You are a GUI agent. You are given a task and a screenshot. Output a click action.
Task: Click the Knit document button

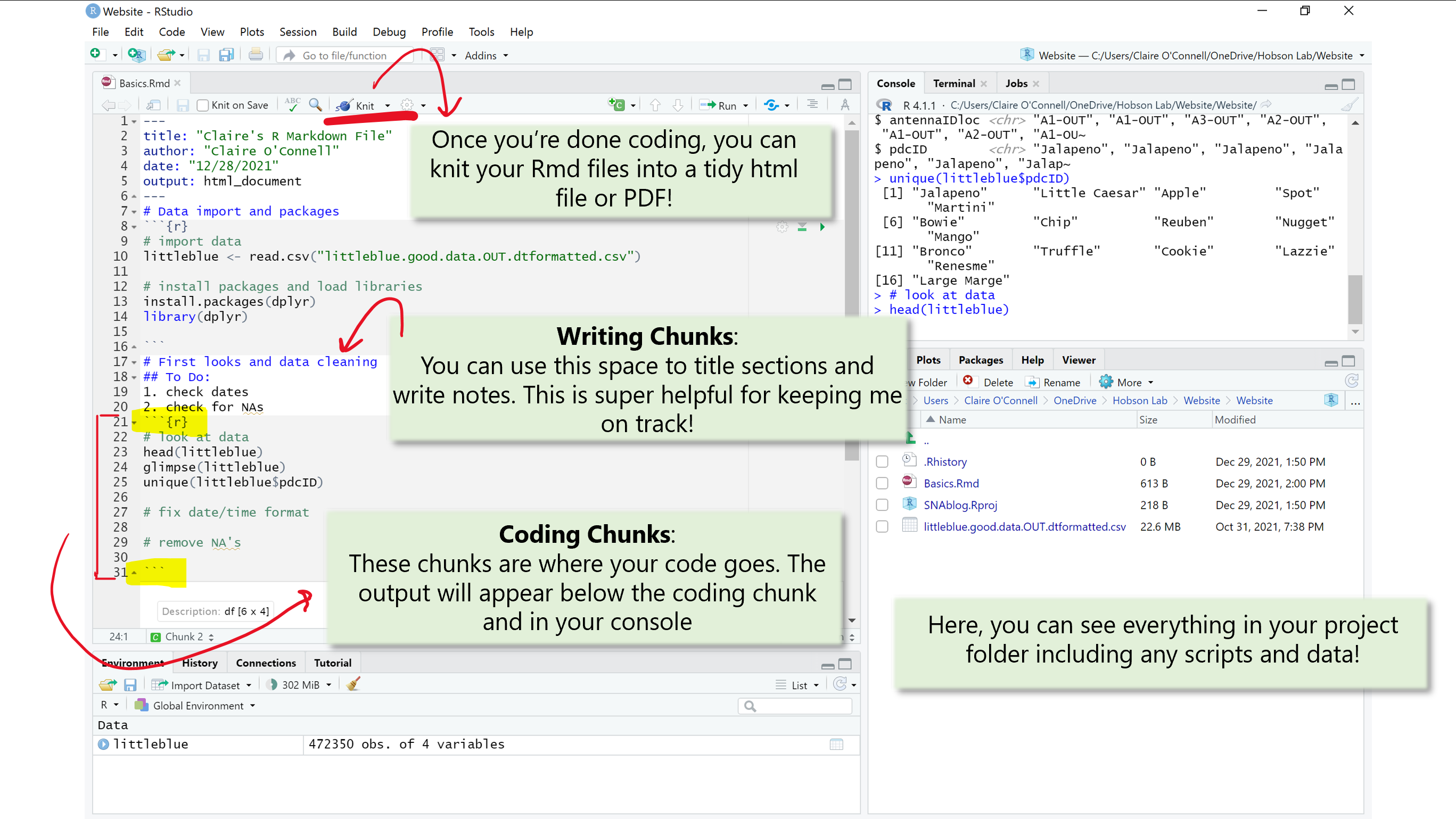click(x=356, y=105)
